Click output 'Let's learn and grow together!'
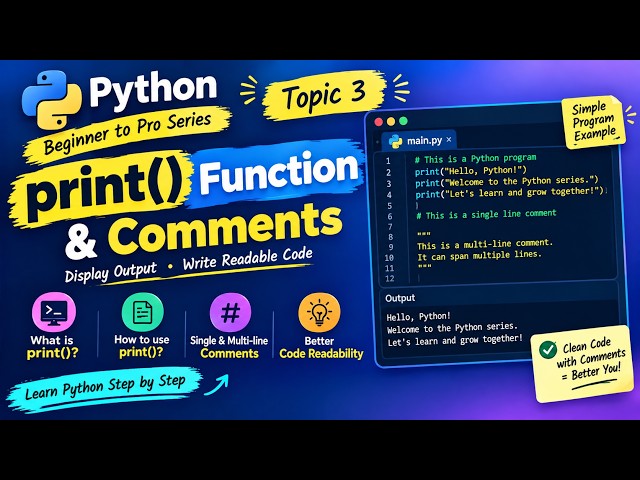This screenshot has height=480, width=640. click(x=455, y=340)
